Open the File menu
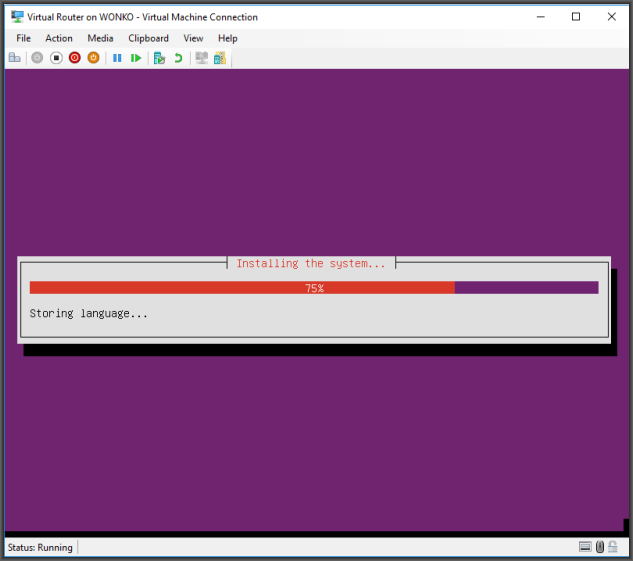The width and height of the screenshot is (633, 561). click(23, 38)
